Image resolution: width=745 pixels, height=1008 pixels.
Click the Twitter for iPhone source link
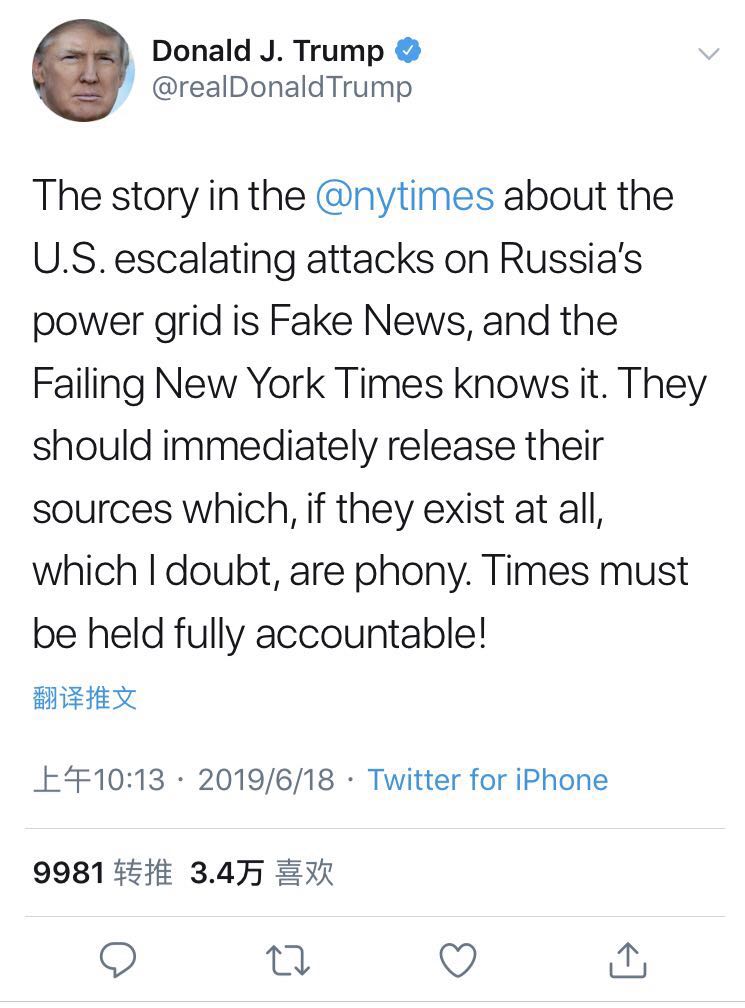pos(487,780)
